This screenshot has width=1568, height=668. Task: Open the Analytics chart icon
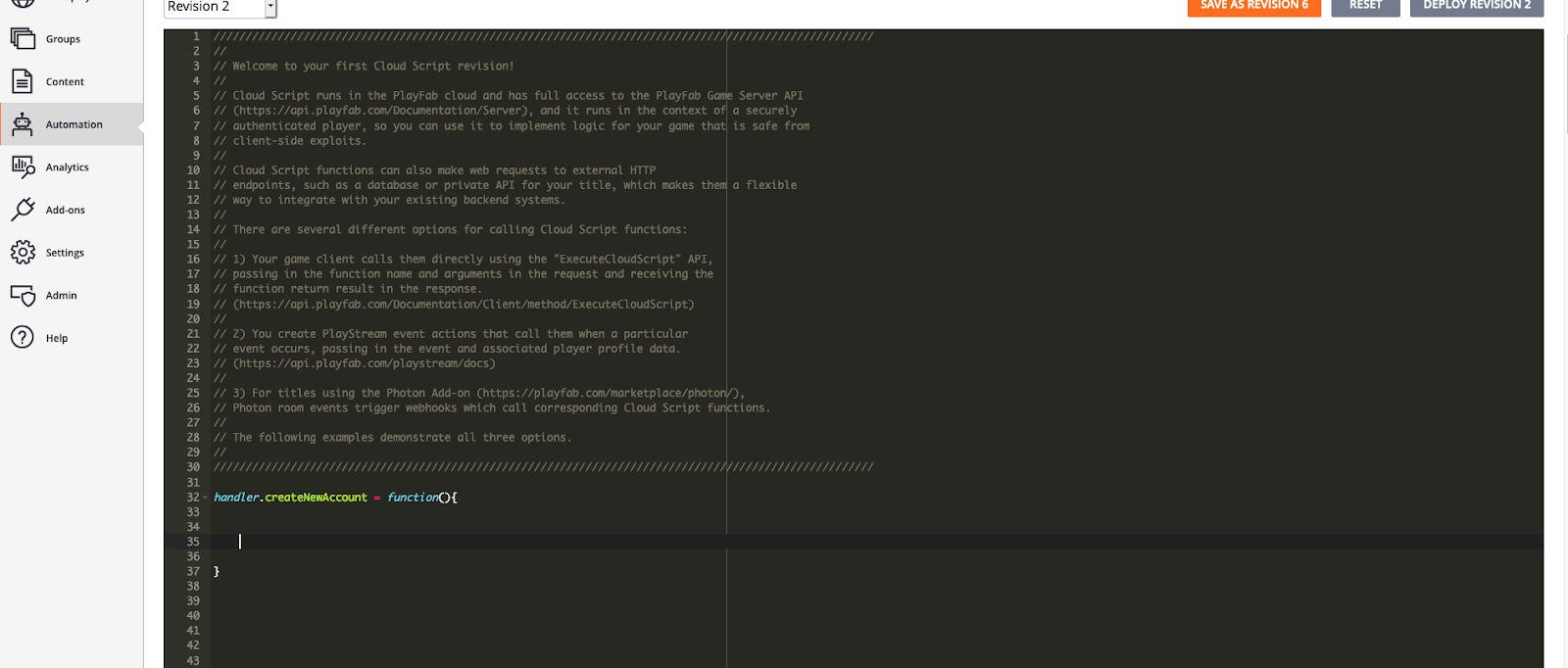tap(23, 167)
